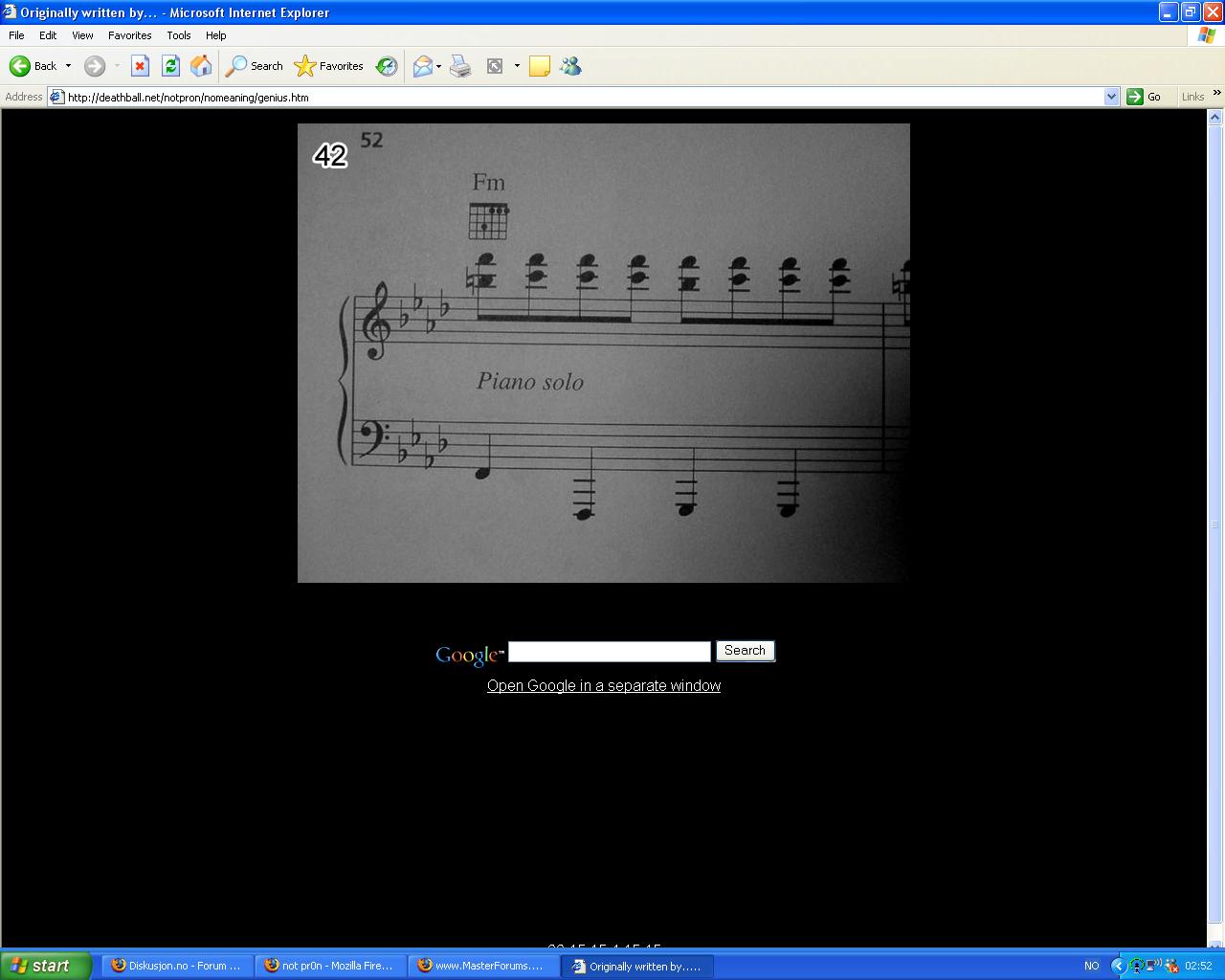The height and width of the screenshot is (980, 1225).
Task: Click the address bar URL field
Action: 584,97
